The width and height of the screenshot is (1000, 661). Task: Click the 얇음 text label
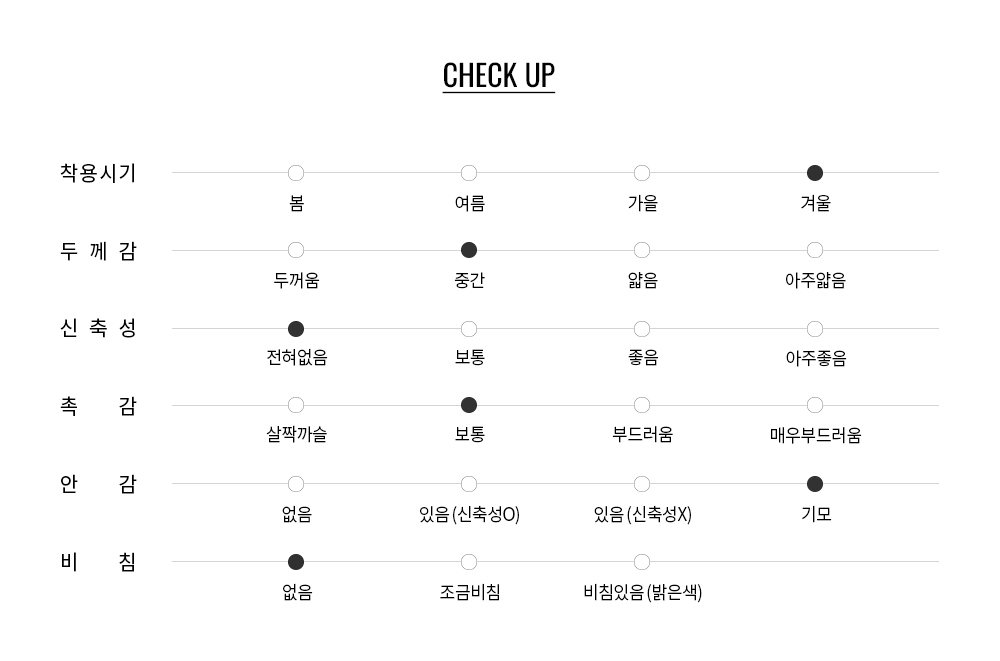643,280
